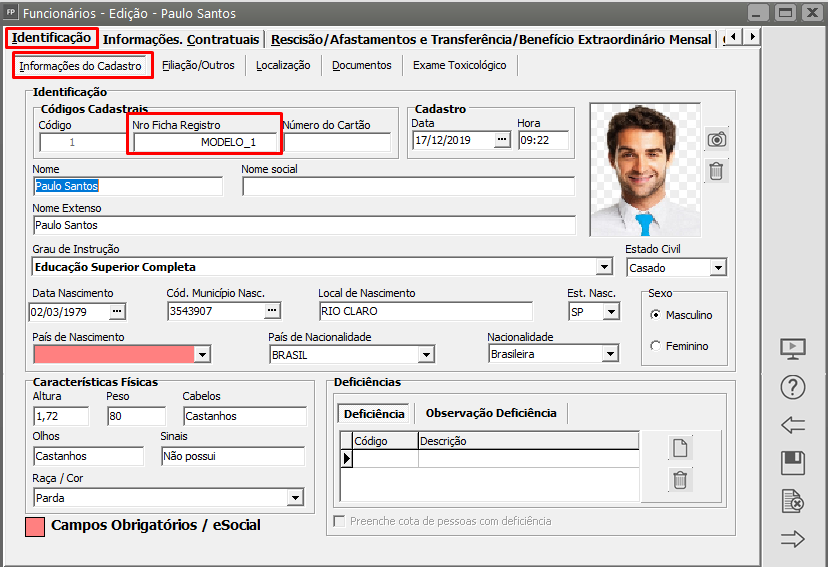Go to next record with right arrow
828x567 pixels.
click(793, 539)
